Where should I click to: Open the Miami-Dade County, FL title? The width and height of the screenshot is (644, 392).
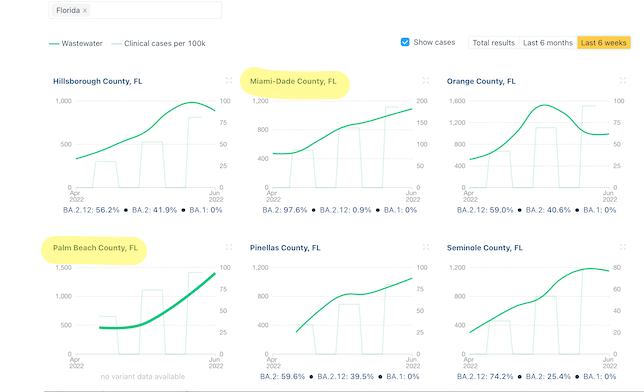(x=293, y=81)
